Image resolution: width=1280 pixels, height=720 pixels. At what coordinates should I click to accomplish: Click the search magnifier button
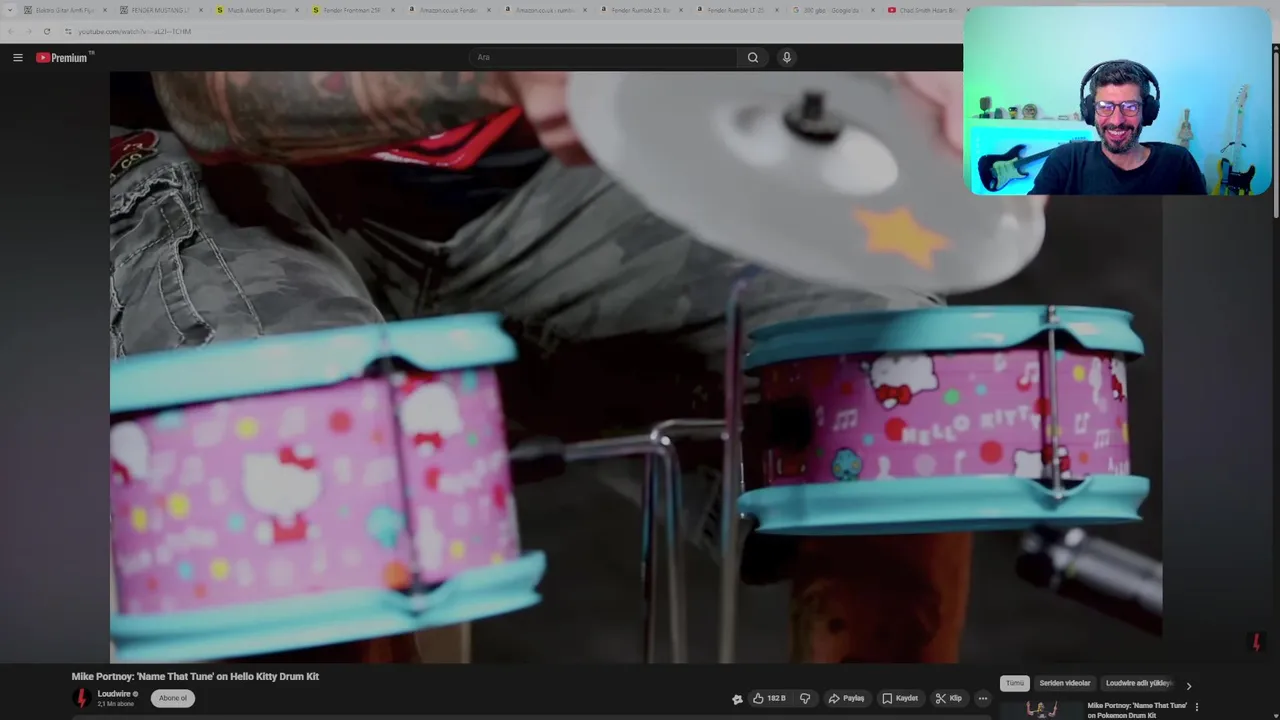(753, 57)
